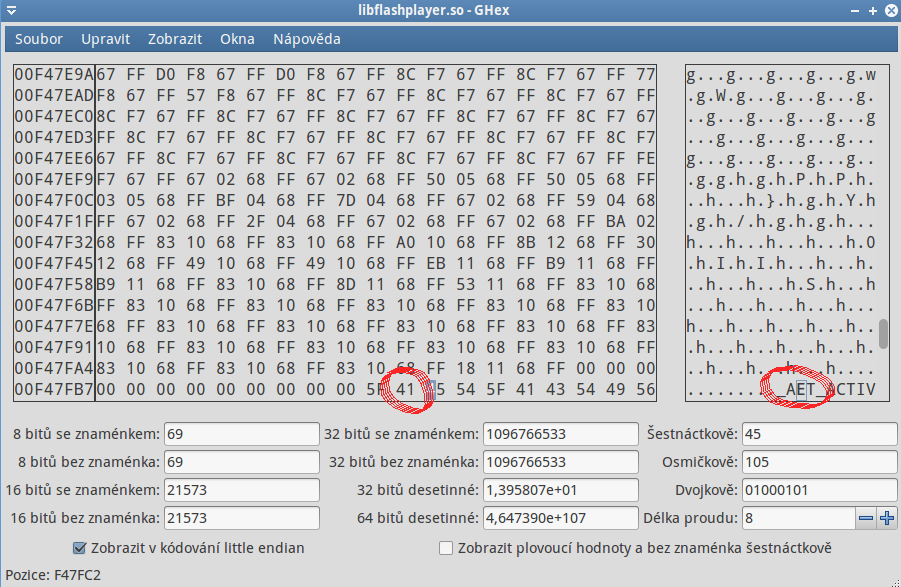
Task: Click hex byte 2F in row 00F47F1F
Action: point(255,222)
